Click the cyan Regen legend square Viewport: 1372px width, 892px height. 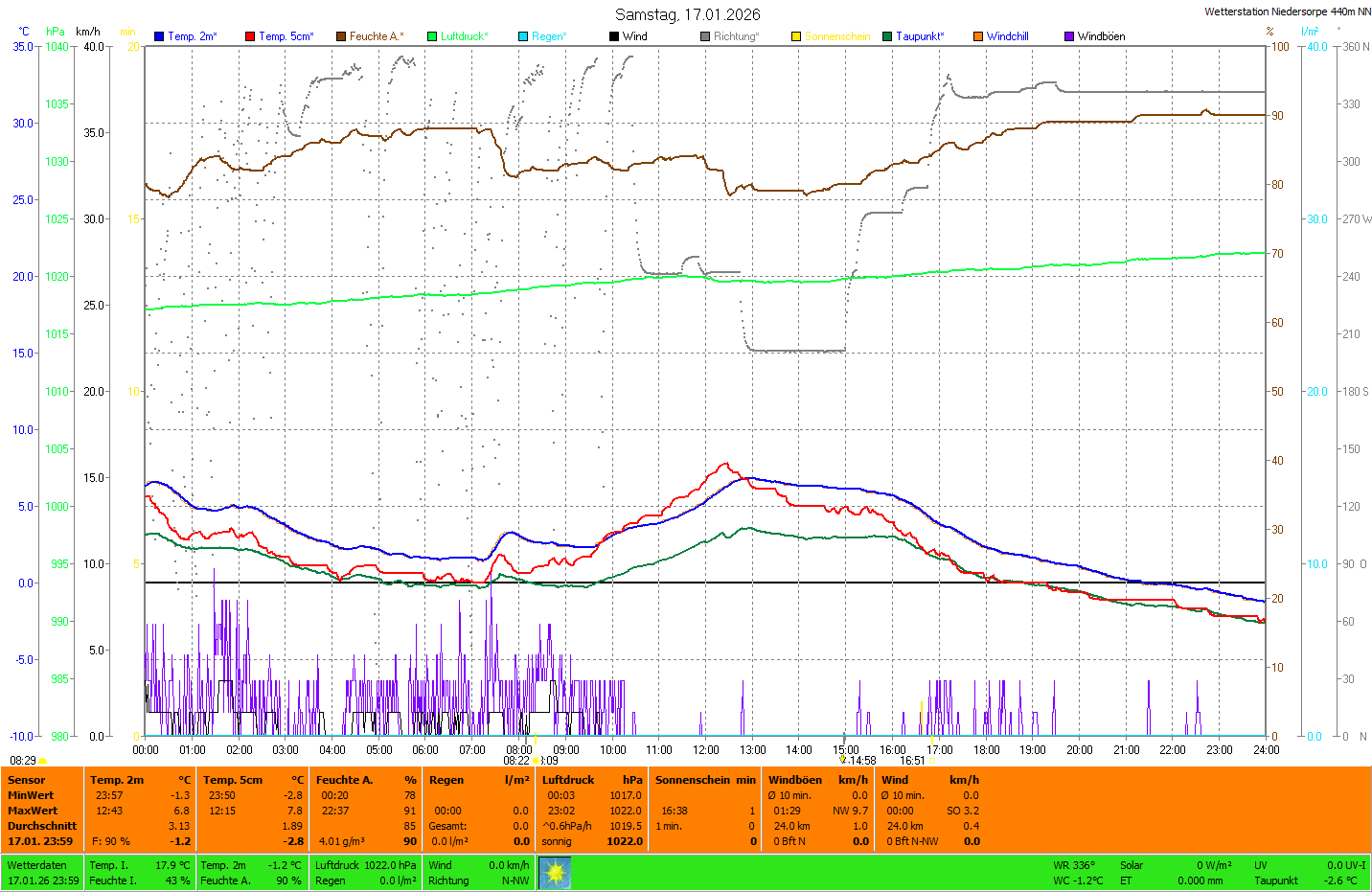(523, 36)
